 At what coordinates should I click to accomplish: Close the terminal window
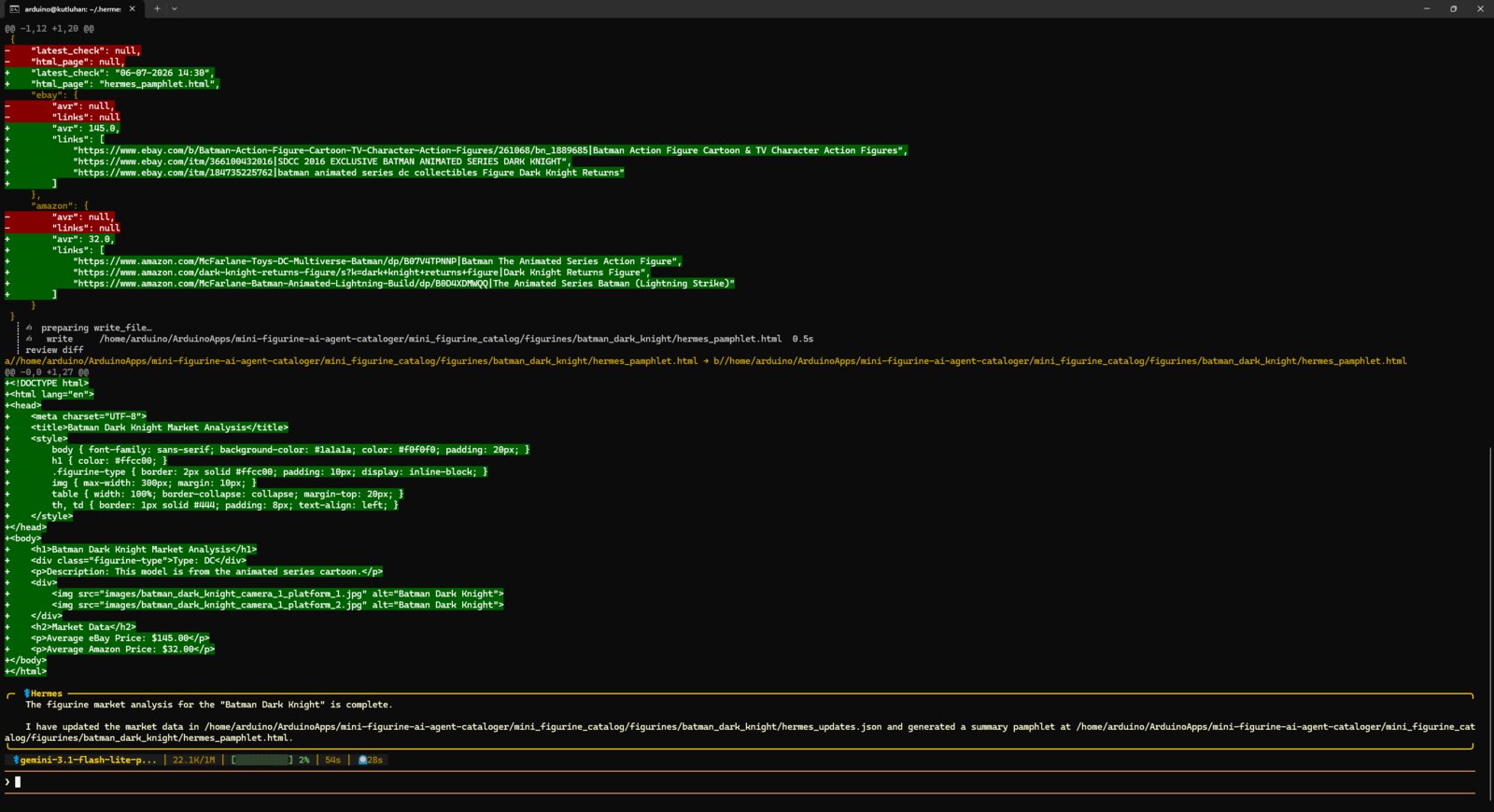[x=1480, y=8]
